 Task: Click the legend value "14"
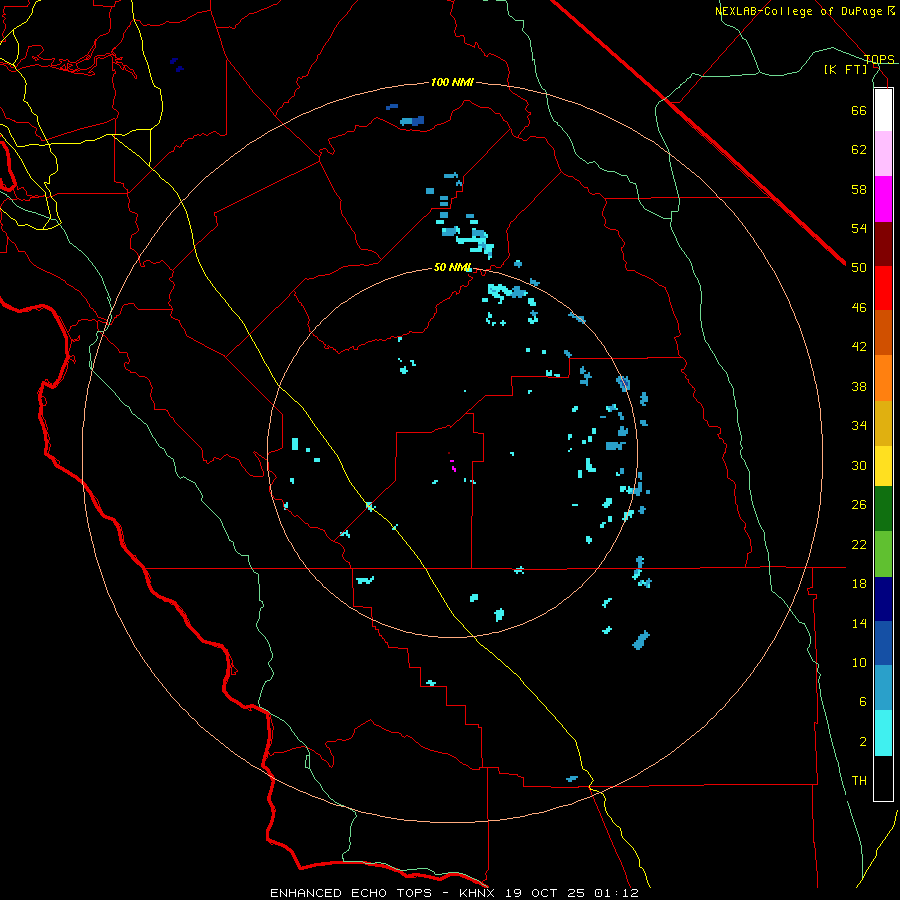click(x=859, y=623)
